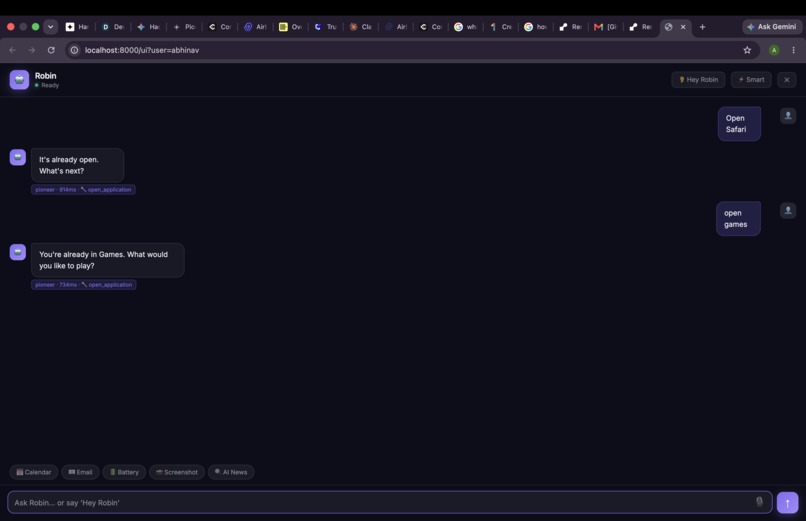
Task: Click the 'Ready' status under Robin
Action: point(47,85)
